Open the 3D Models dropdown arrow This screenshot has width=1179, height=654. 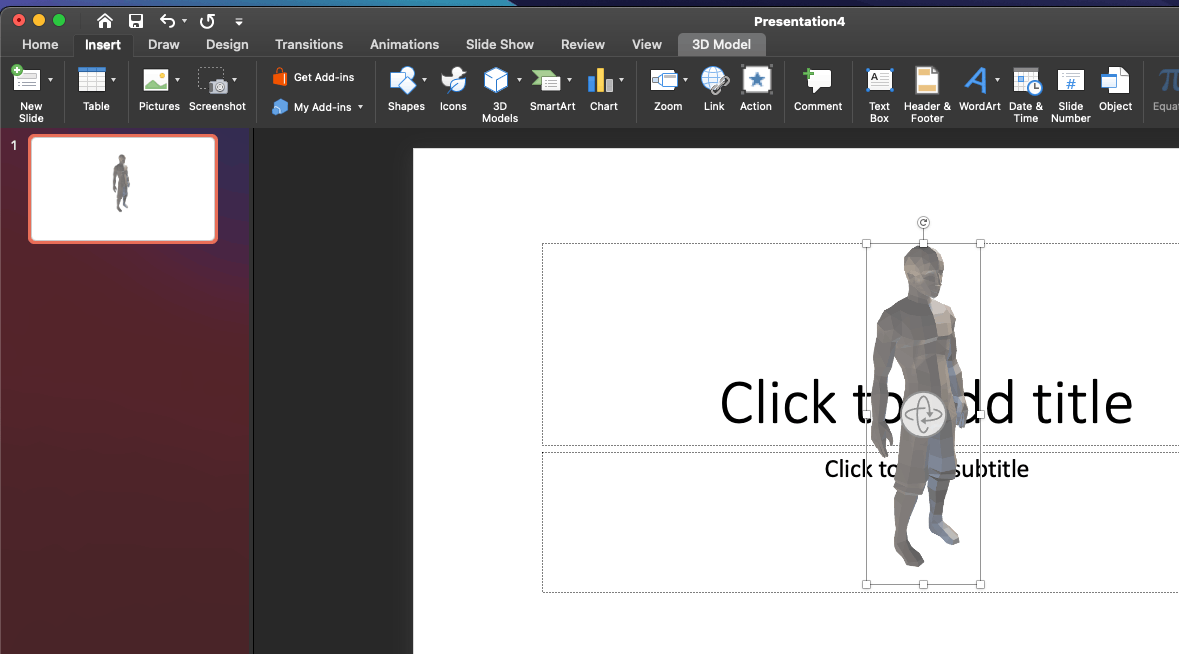tap(519, 80)
